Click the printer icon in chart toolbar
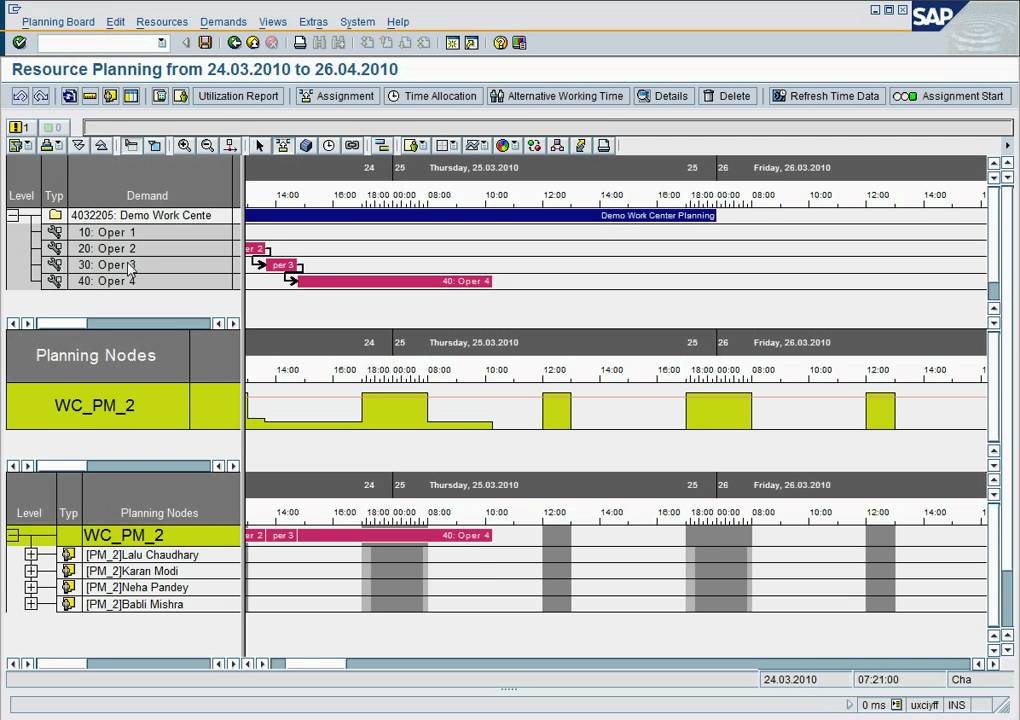Viewport: 1020px width, 720px height. (x=604, y=146)
